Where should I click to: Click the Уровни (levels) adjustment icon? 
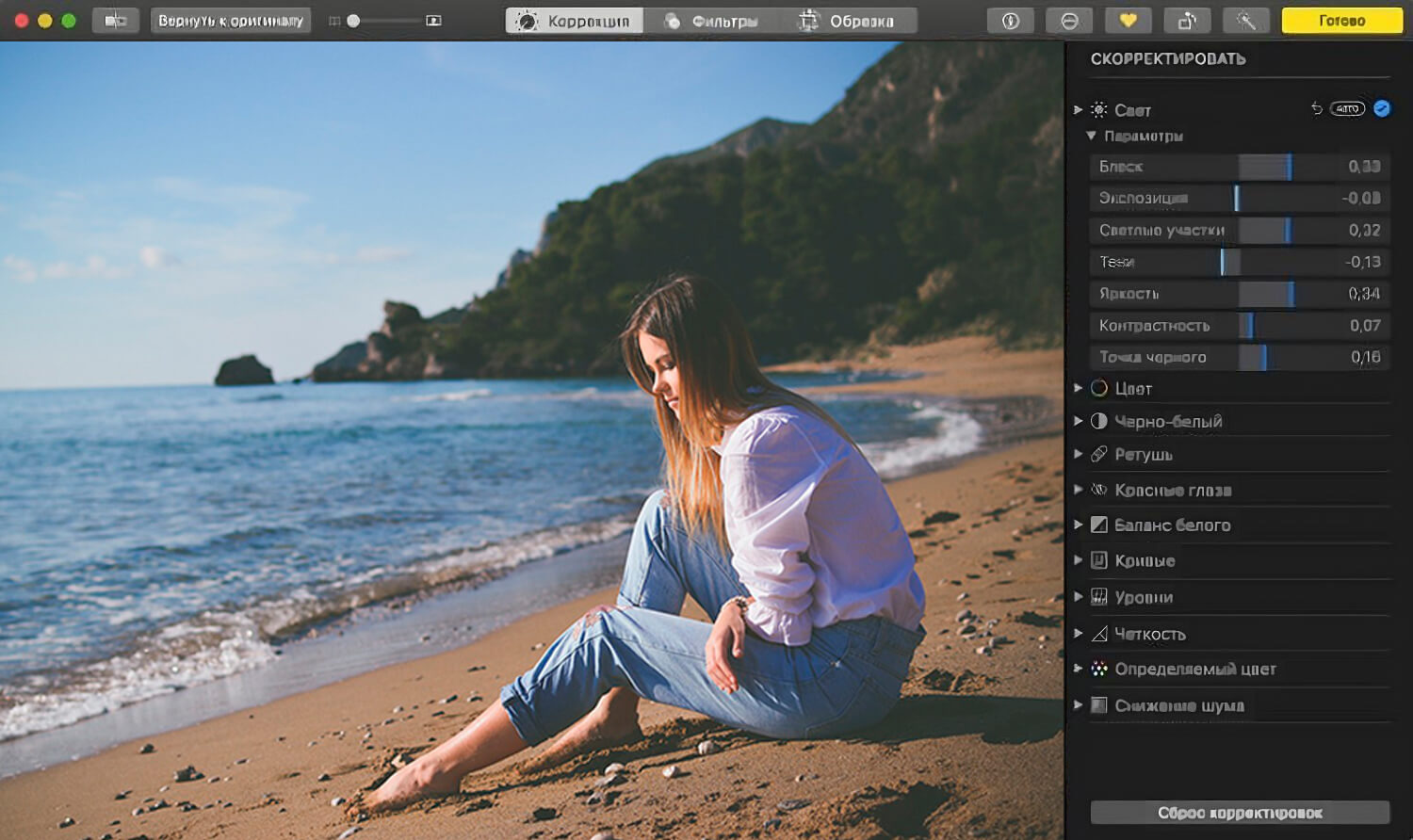[x=1098, y=596]
